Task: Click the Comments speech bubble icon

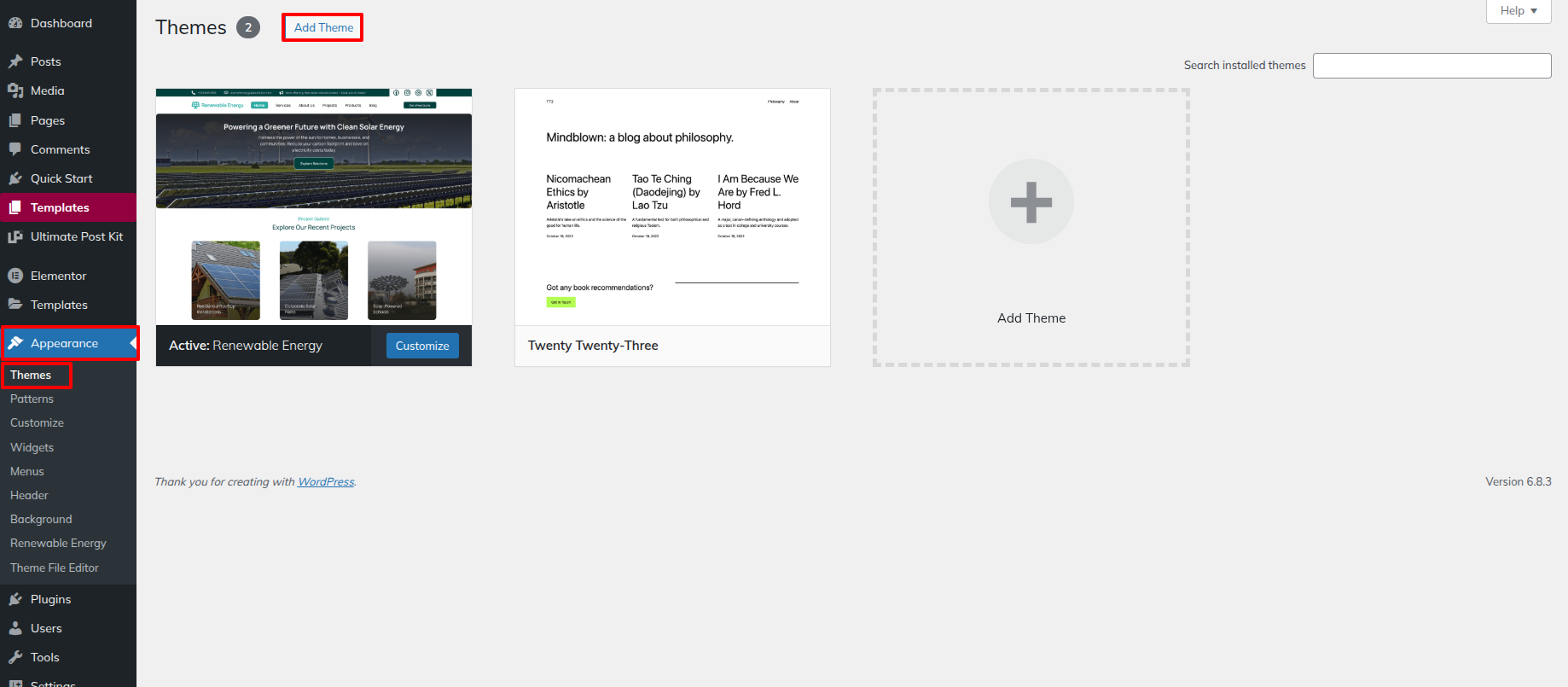Action: pyautogui.click(x=15, y=149)
